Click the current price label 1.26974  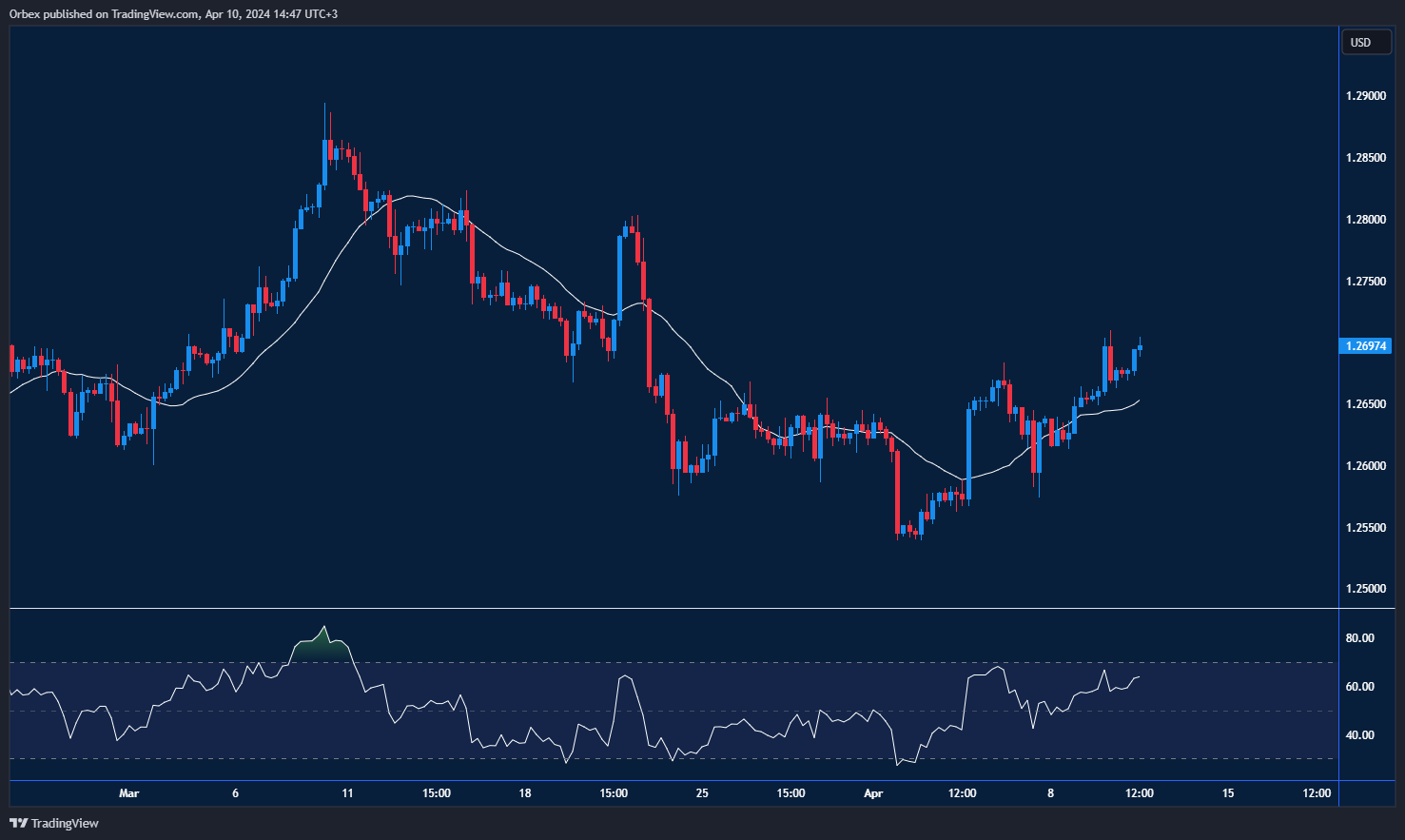(x=1365, y=346)
